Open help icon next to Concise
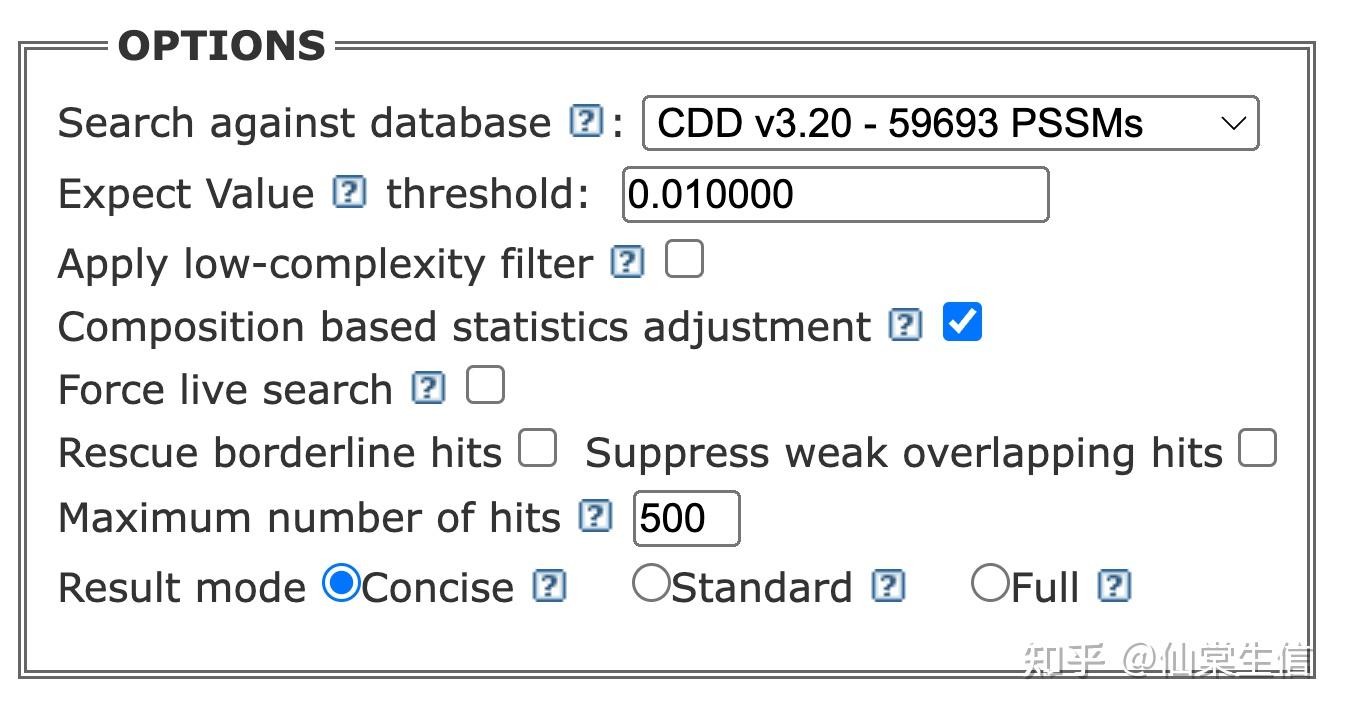 549,586
